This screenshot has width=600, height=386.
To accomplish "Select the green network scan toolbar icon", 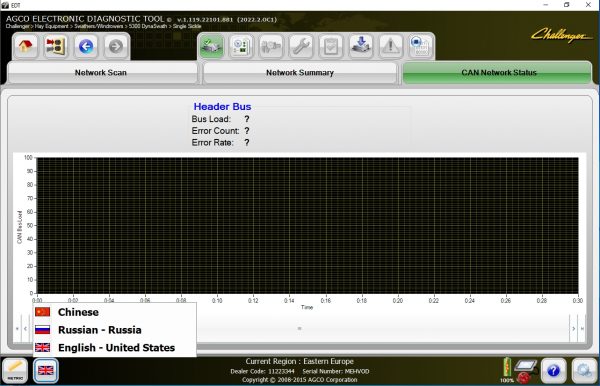I will (211, 46).
